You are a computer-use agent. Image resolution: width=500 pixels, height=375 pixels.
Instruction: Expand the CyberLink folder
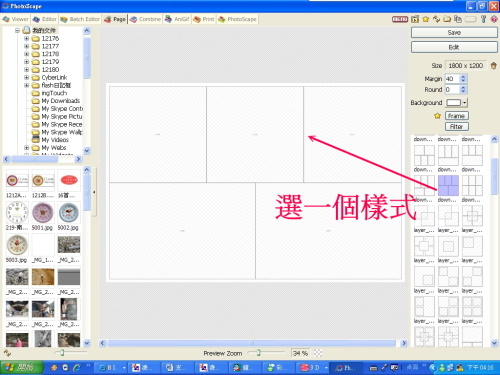pos(26,77)
